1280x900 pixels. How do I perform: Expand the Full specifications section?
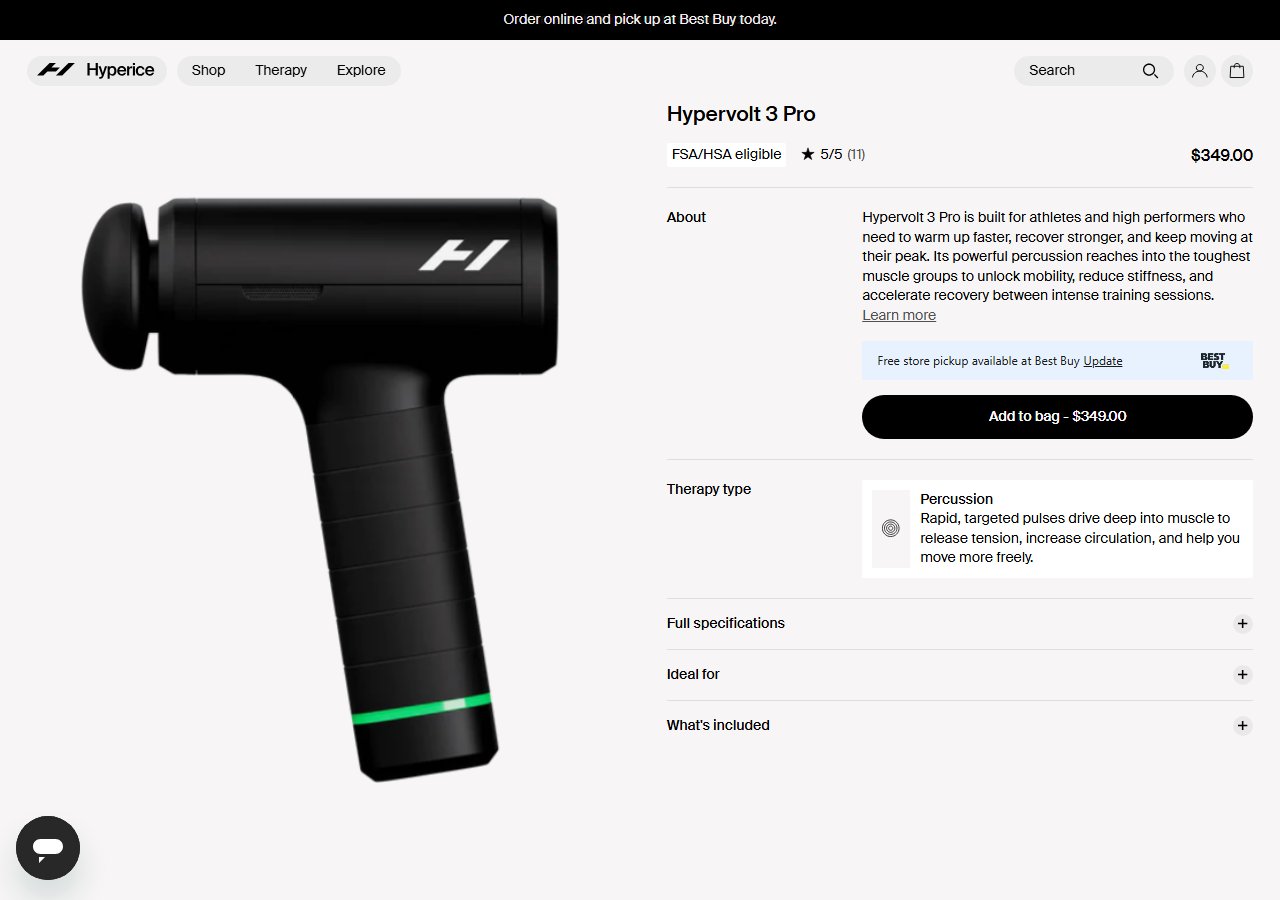(959, 623)
